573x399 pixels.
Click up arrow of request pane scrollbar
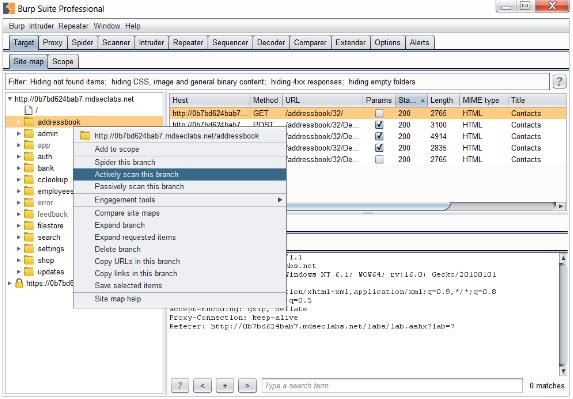(563, 258)
